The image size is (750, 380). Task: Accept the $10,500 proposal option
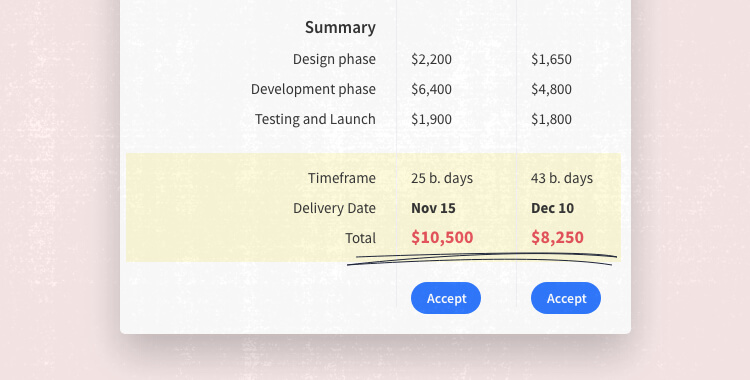(446, 298)
